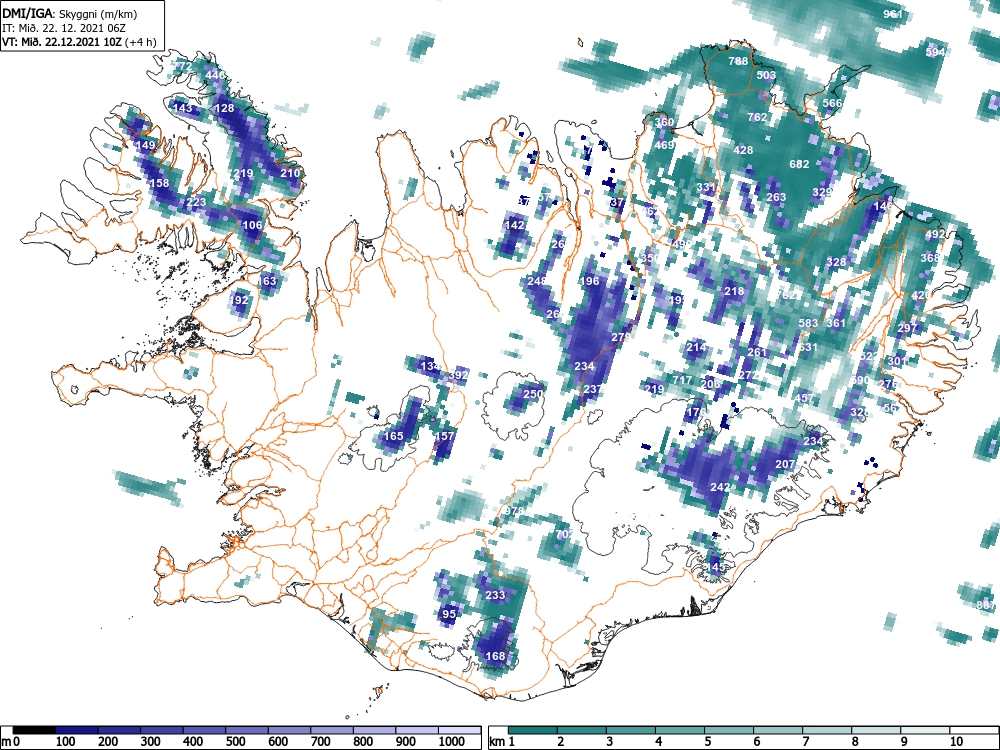The height and width of the screenshot is (750, 1000).
Task: Click the 'km 1' label on the kilometre scale
Action: (502, 741)
